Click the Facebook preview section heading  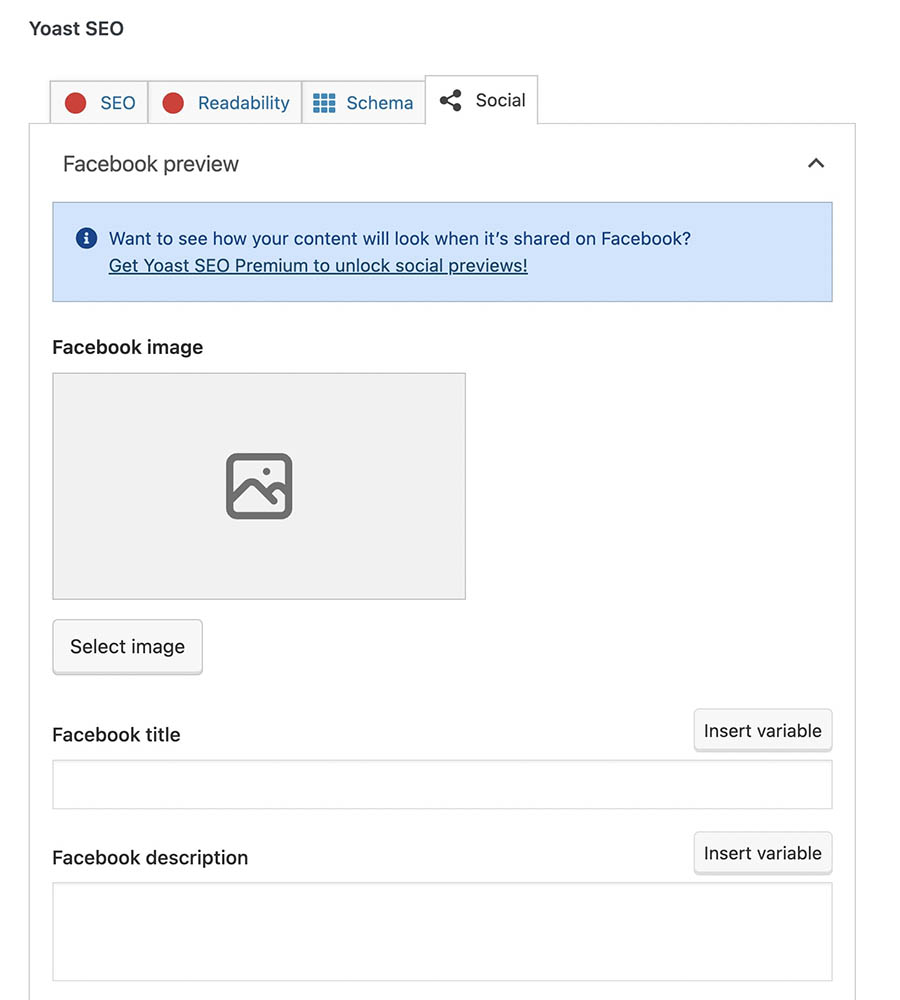coord(151,164)
